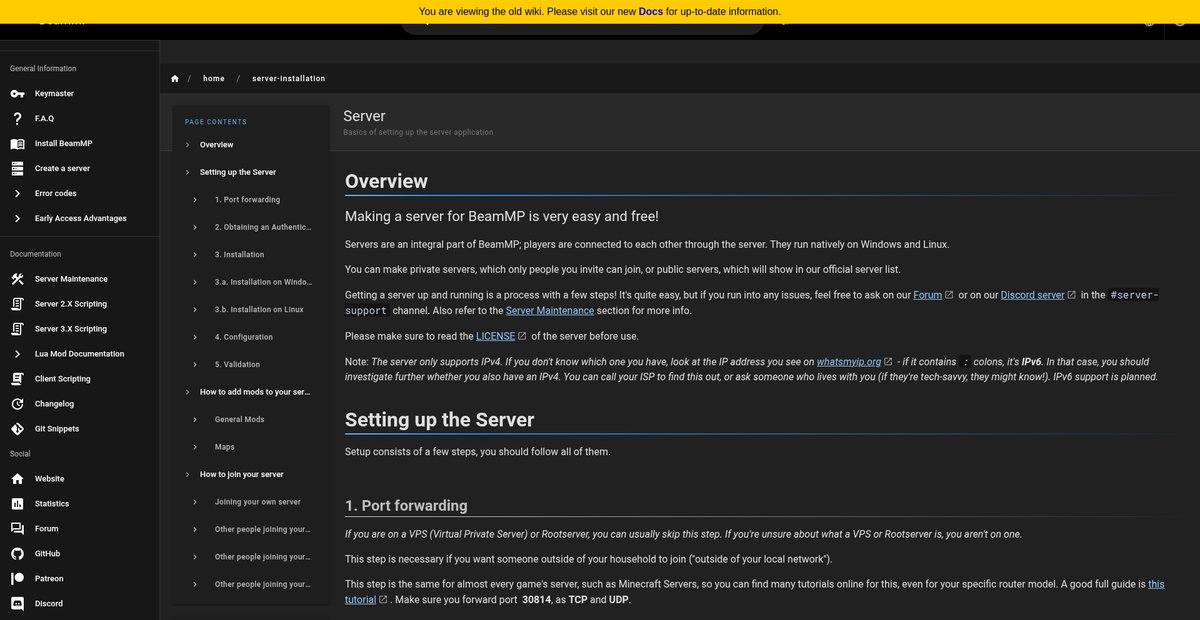Click the 'Setting up the Server' heading
Image resolution: width=1200 pixels, height=620 pixels.
pos(440,420)
